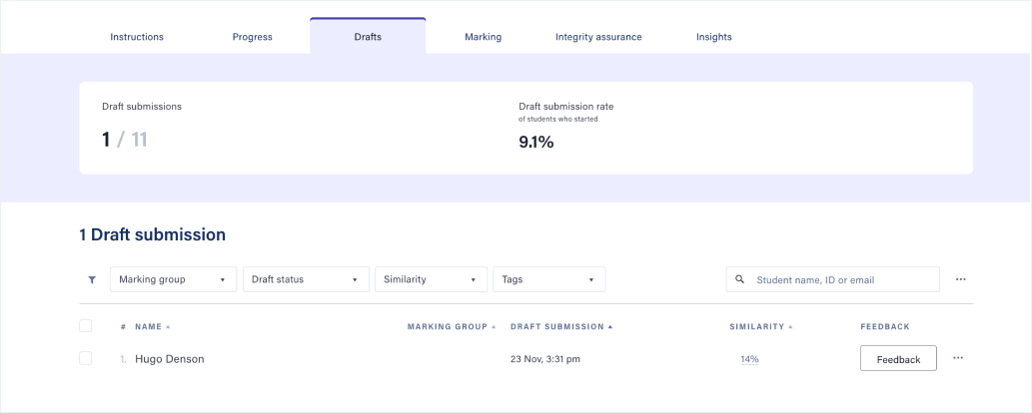Sort by Draft Submission column
Viewport: 1032px width, 413px height.
(x=560, y=327)
